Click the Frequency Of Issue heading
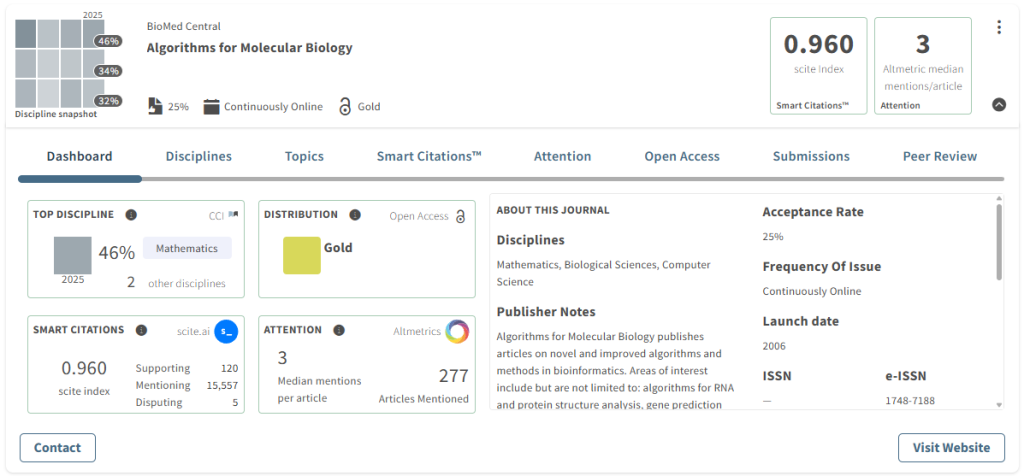1024x476 pixels. (x=822, y=266)
